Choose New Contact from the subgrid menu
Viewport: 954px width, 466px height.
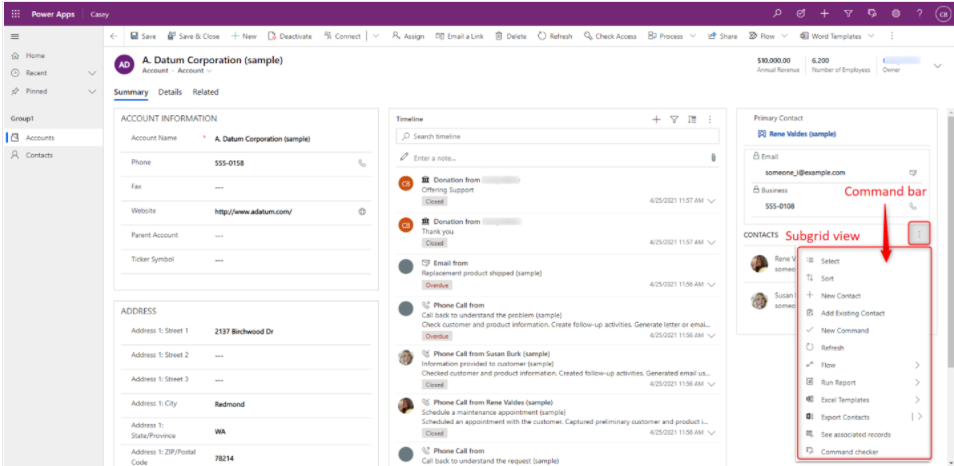[840, 296]
